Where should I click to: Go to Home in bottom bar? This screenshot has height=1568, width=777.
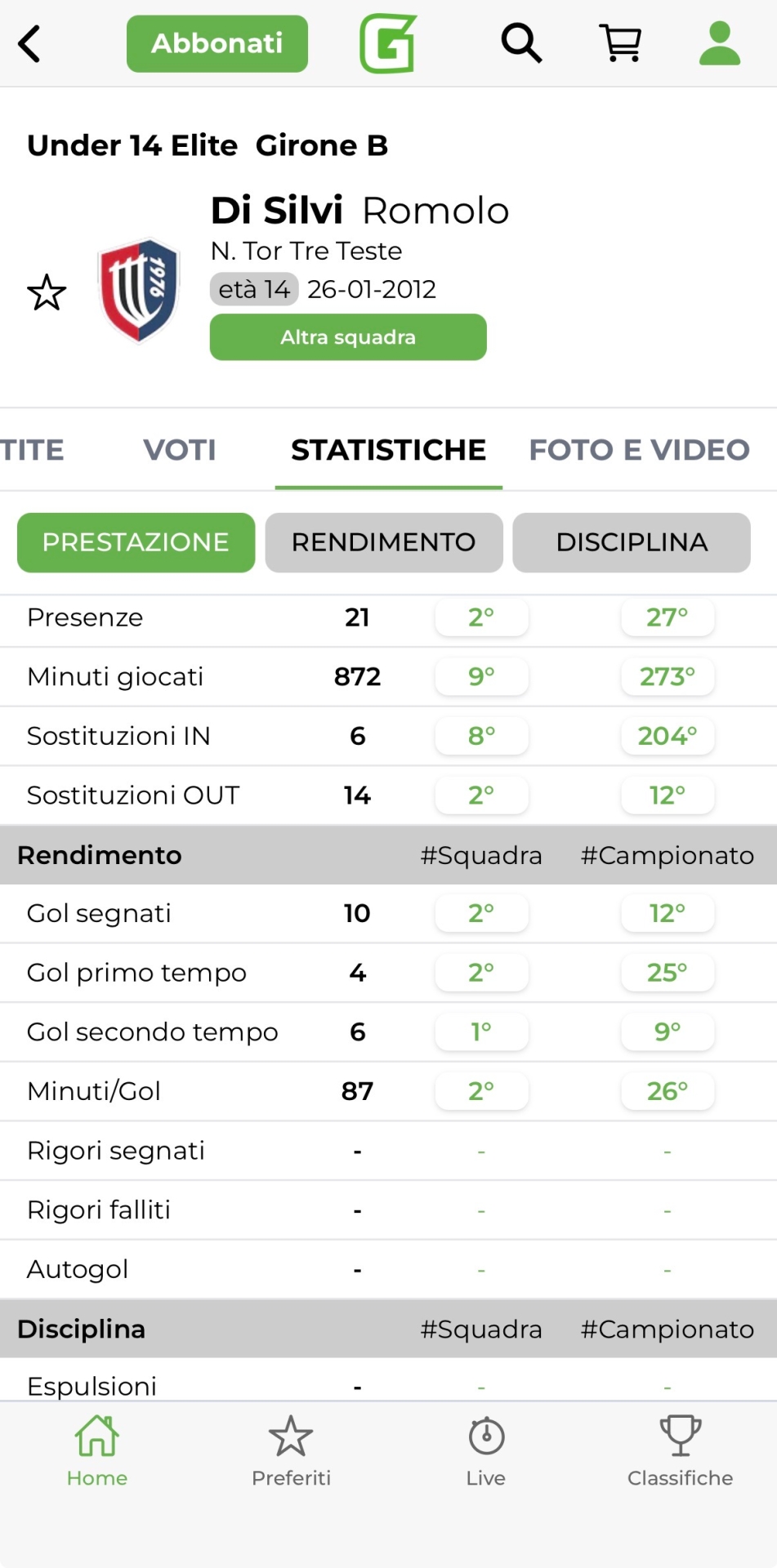pos(97,1451)
